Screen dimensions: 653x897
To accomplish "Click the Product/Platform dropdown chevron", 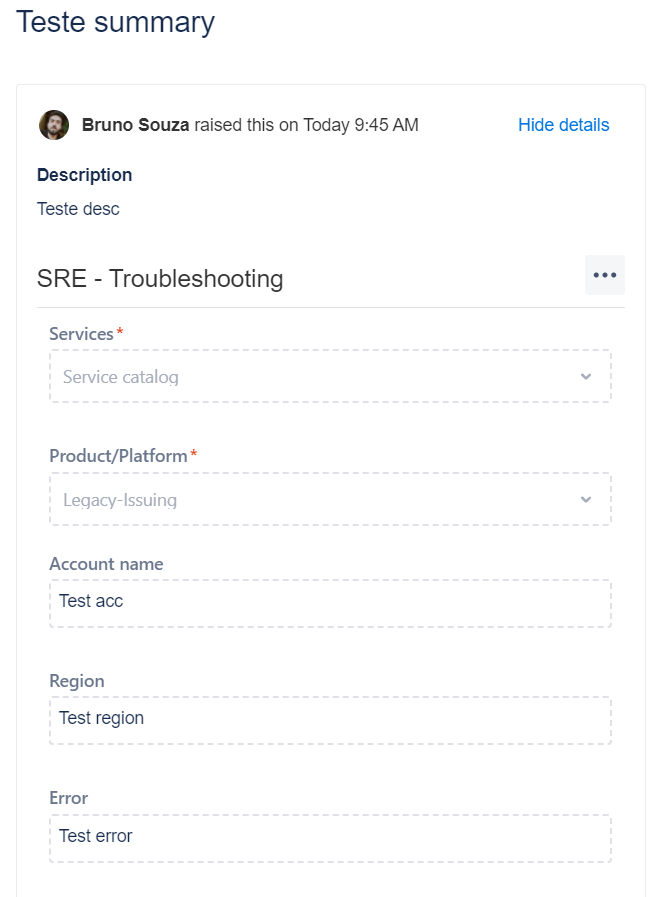I will pos(585,499).
